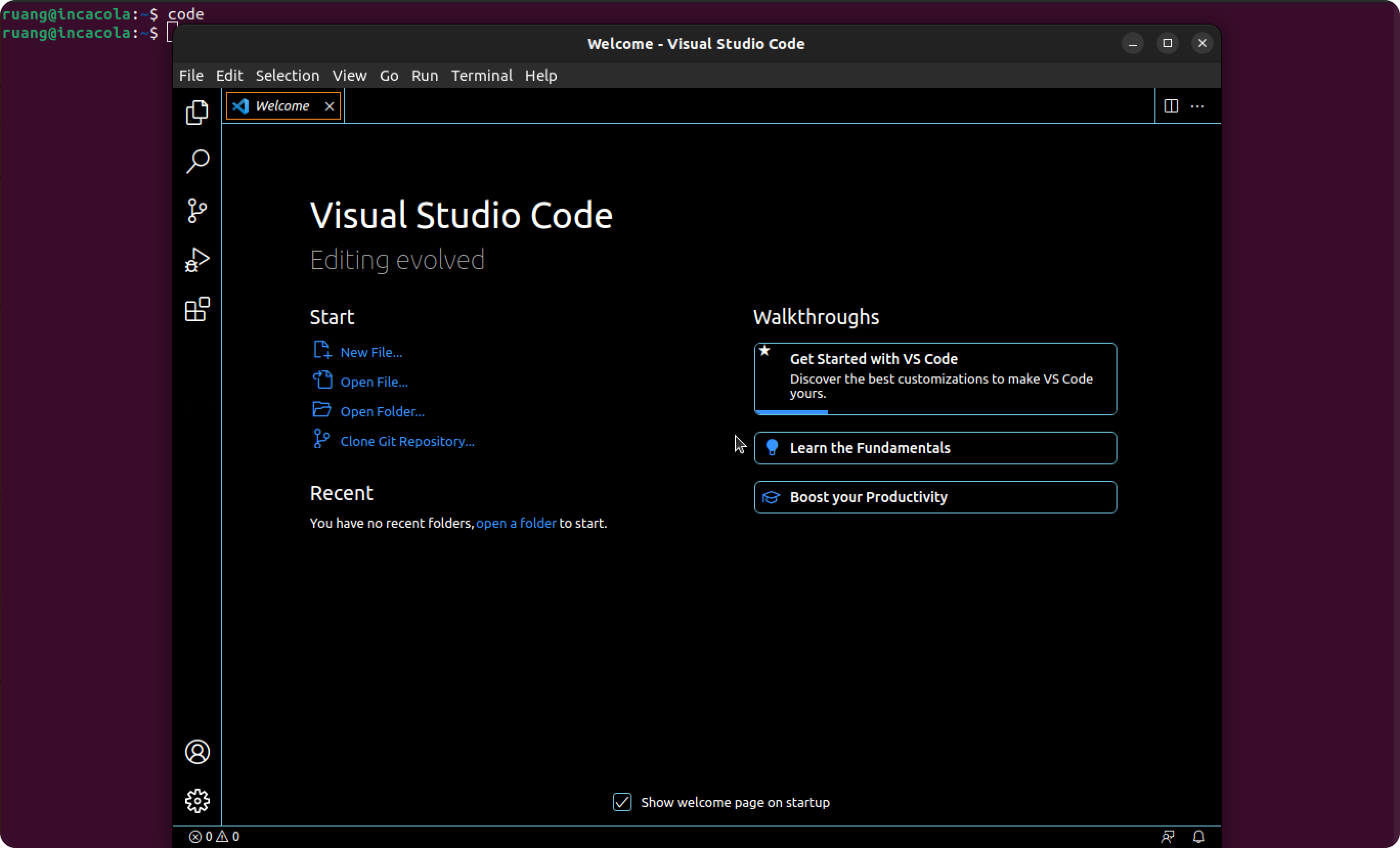Open Learn the Fundamentals walkthrough
This screenshot has width=1400, height=848.
pos(935,448)
